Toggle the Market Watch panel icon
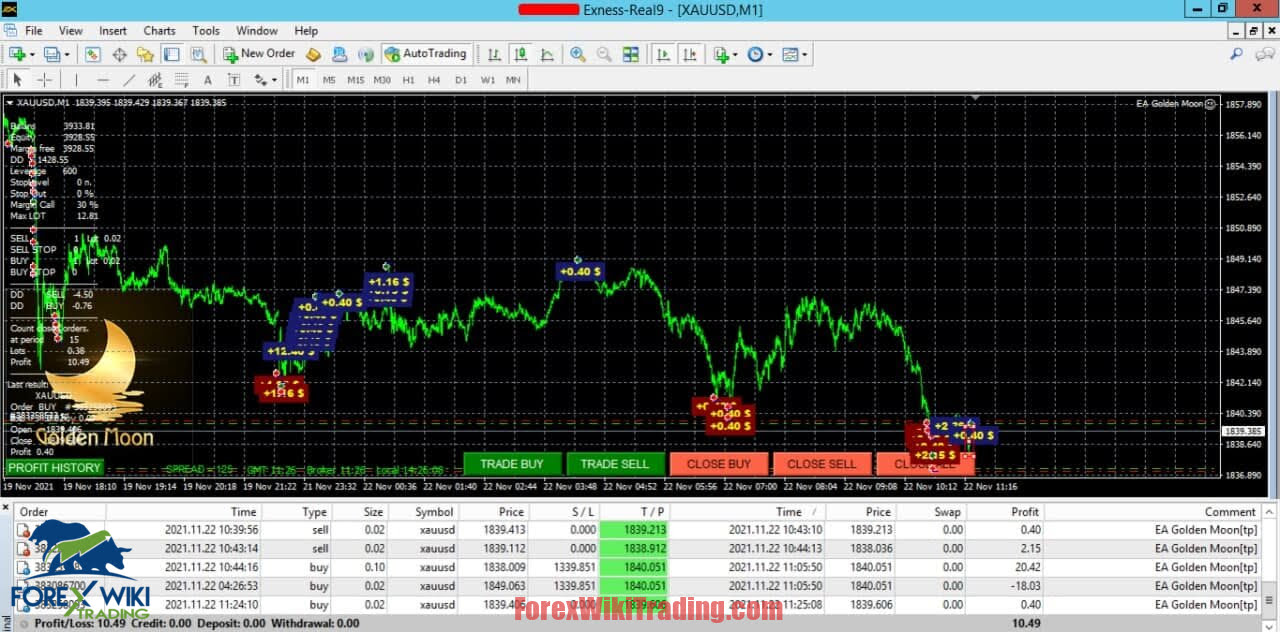Image resolution: width=1280 pixels, height=632 pixels. point(93,54)
